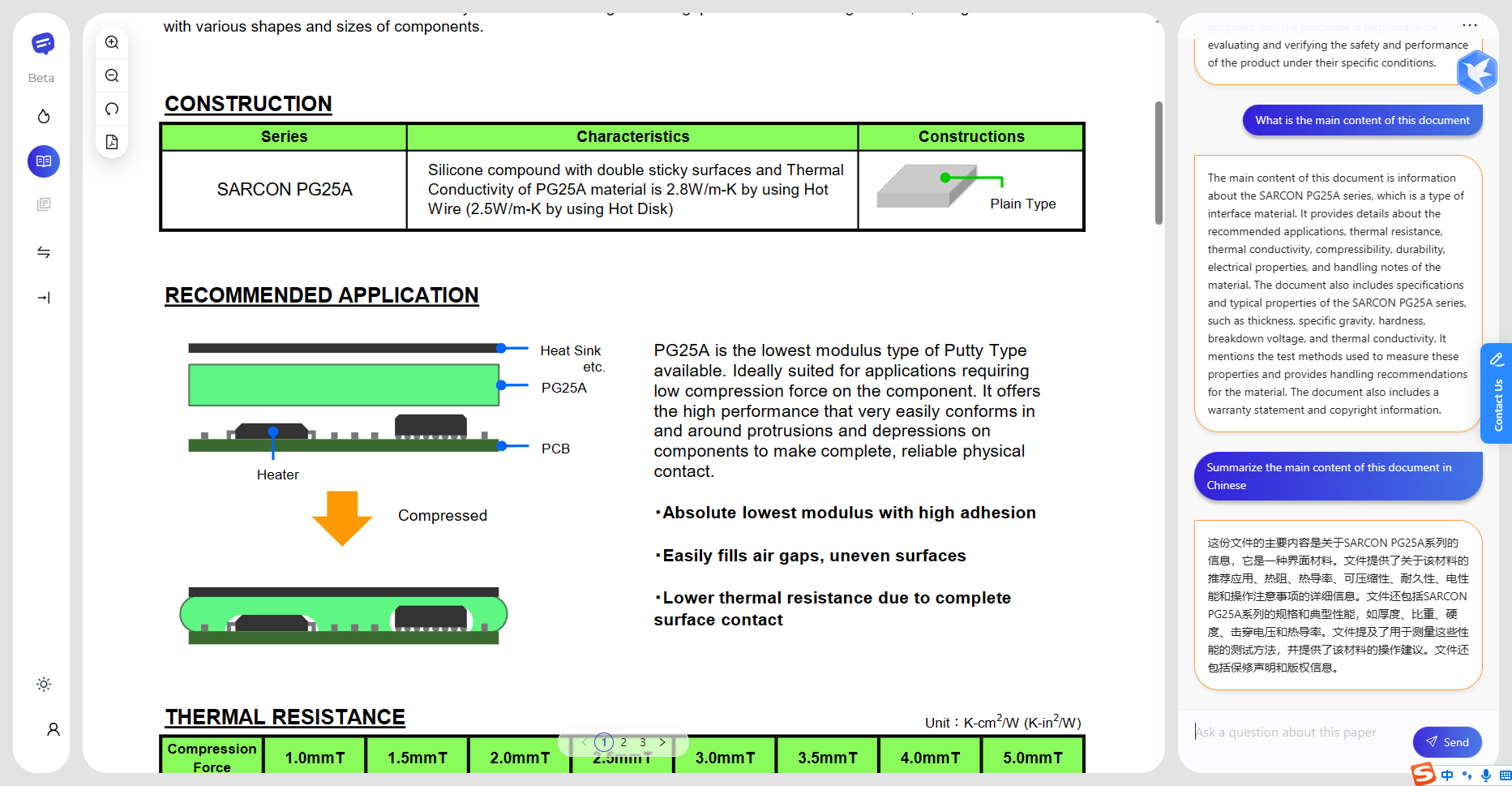Zoom out of the PDF document
Image resolution: width=1512 pixels, height=786 pixels.
pos(112,76)
